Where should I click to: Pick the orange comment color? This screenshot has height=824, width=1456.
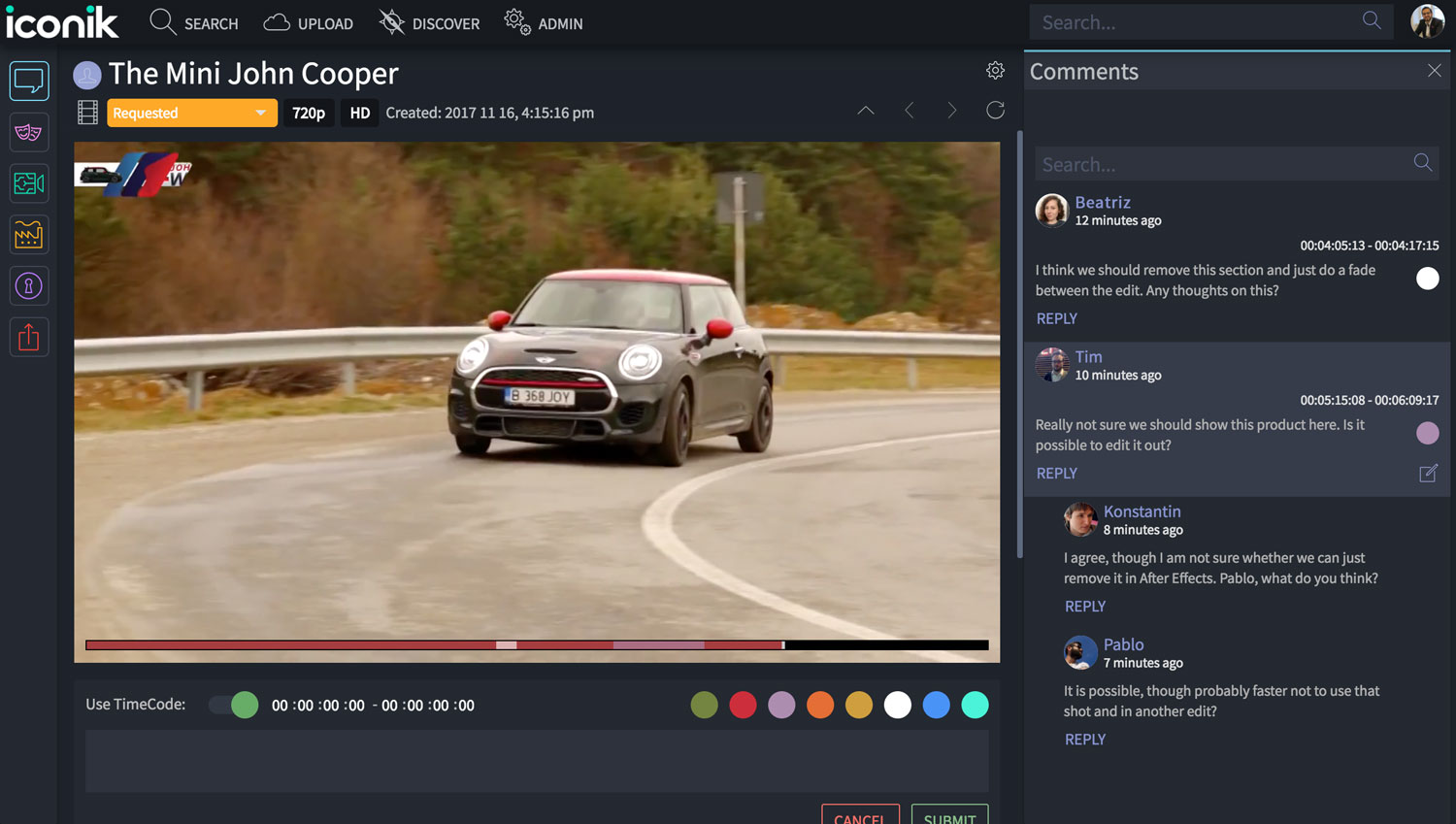[x=820, y=705]
